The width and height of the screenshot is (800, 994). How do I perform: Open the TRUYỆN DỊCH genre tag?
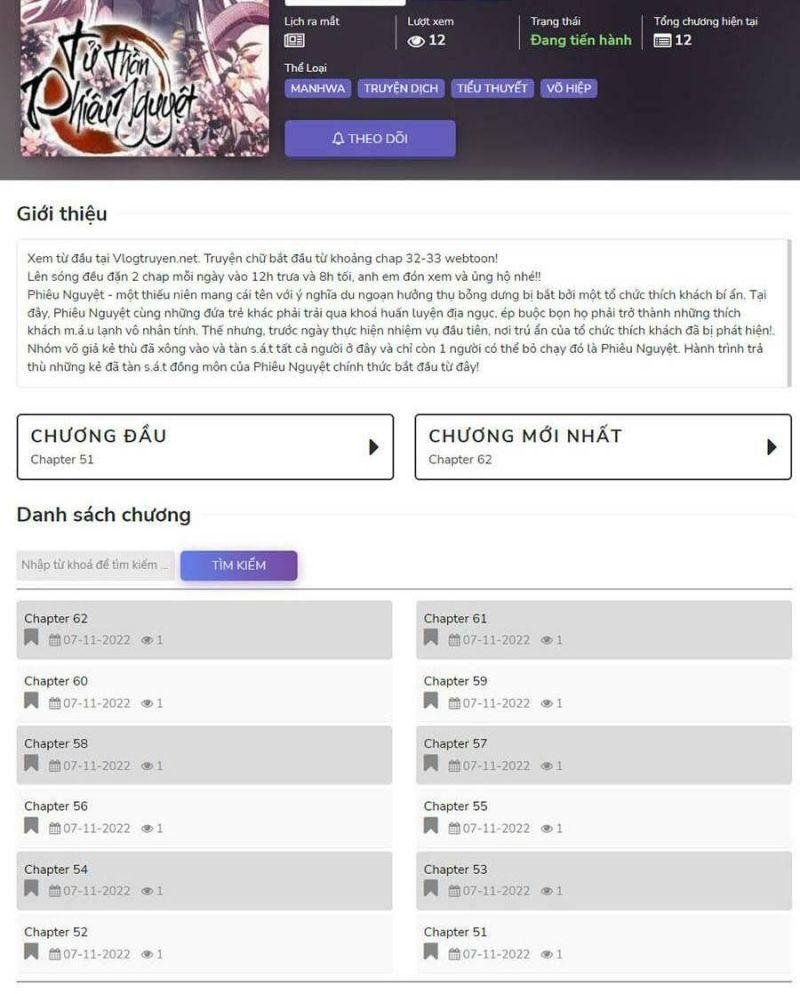(401, 88)
